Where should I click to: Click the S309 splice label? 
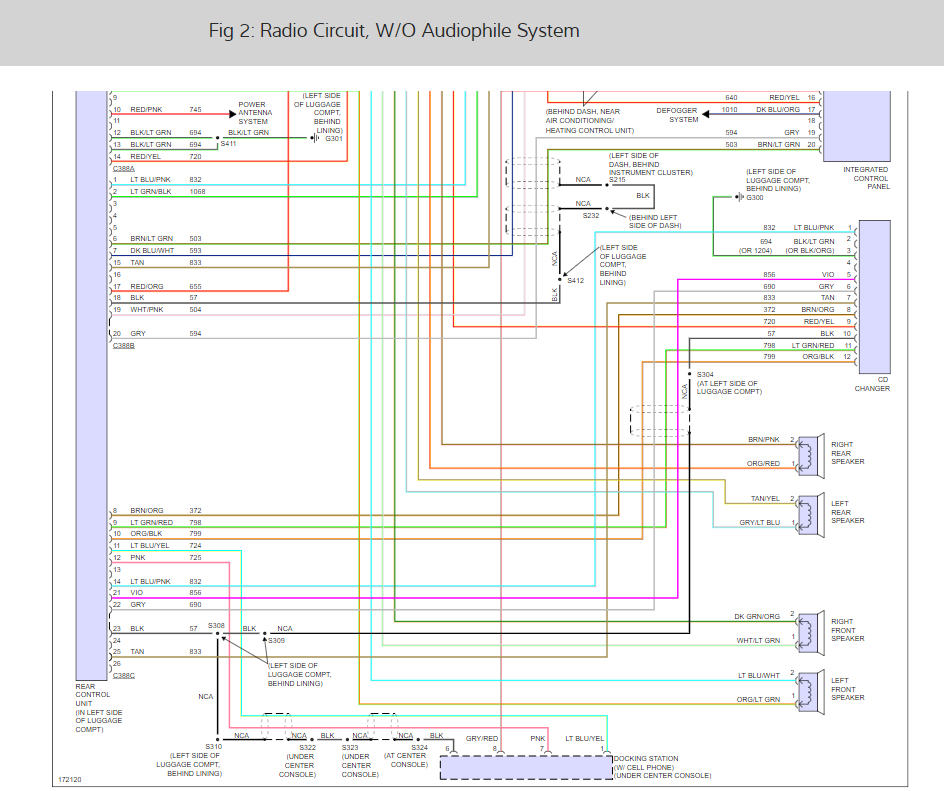click(x=276, y=641)
